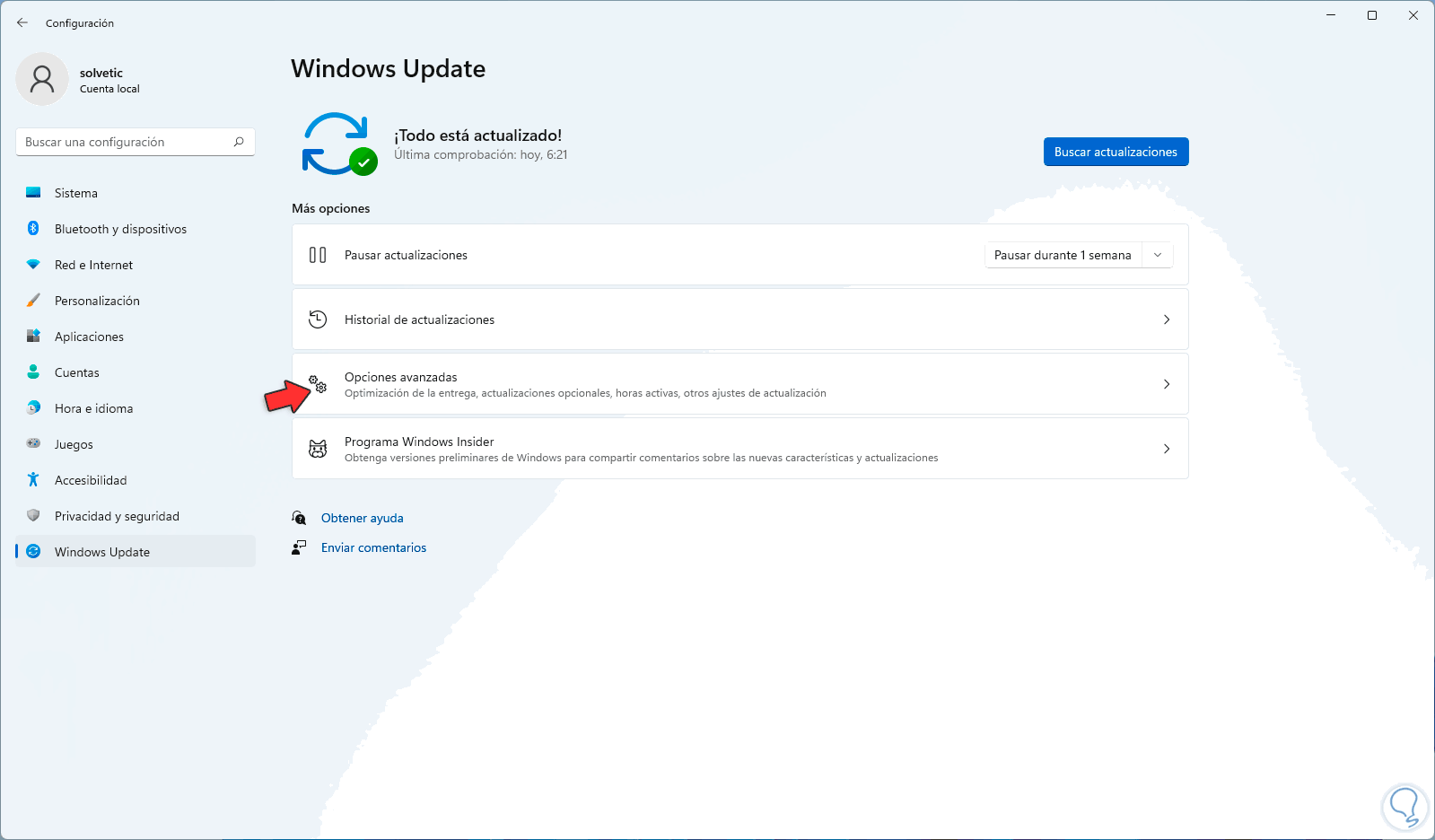Open Aplicaciones settings

pyautogui.click(x=136, y=337)
